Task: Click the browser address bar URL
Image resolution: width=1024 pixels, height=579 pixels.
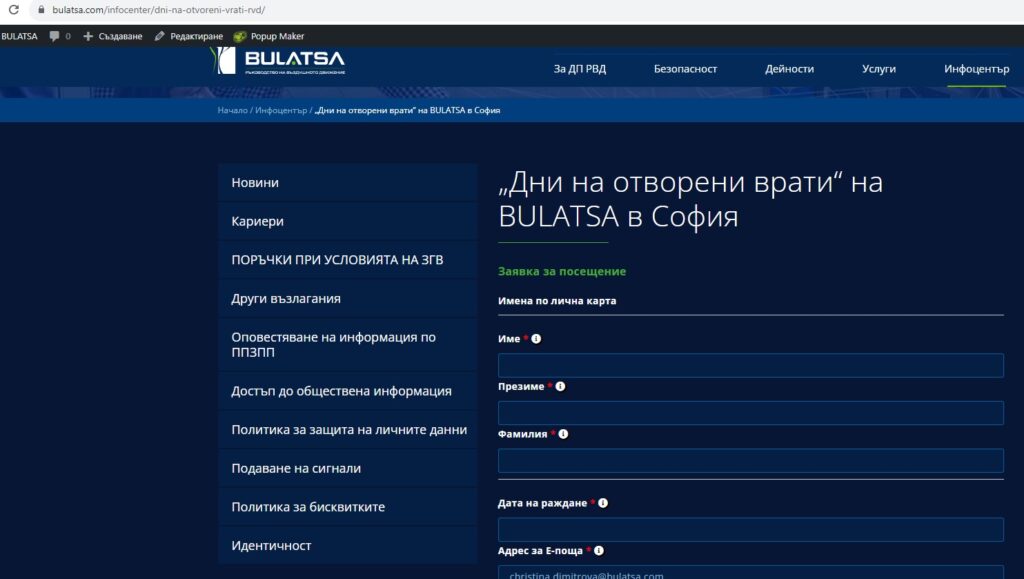Action: (159, 10)
